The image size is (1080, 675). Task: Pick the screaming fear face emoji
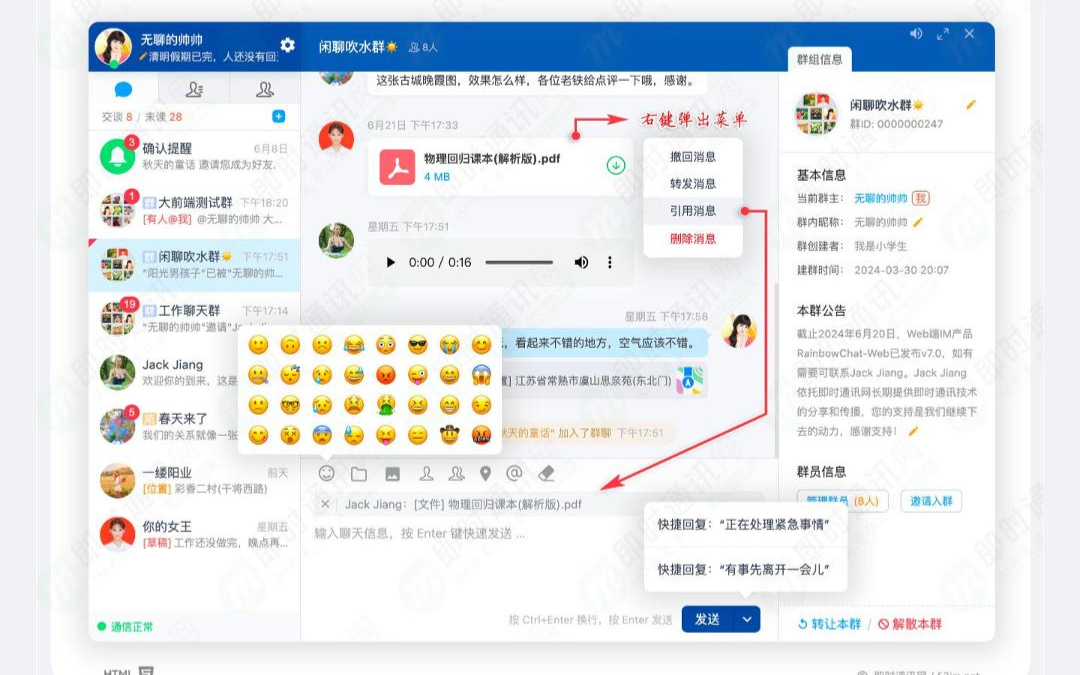481,375
